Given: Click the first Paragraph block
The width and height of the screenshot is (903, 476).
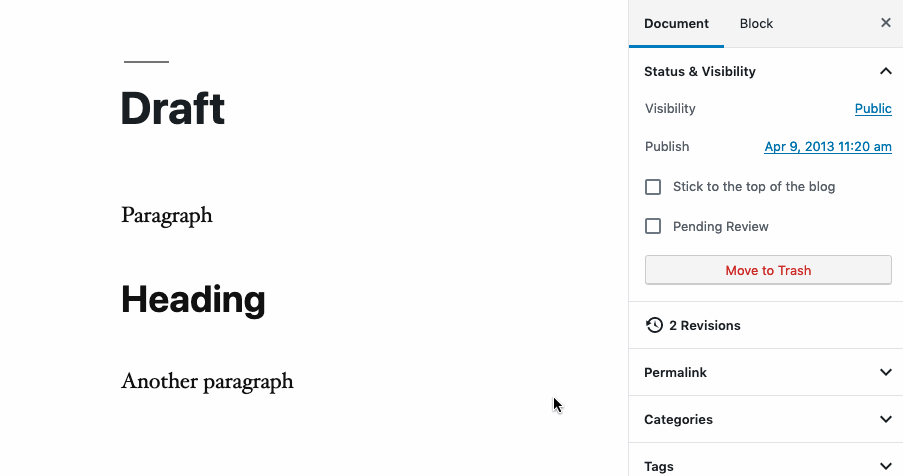Looking at the screenshot, I should [167, 215].
